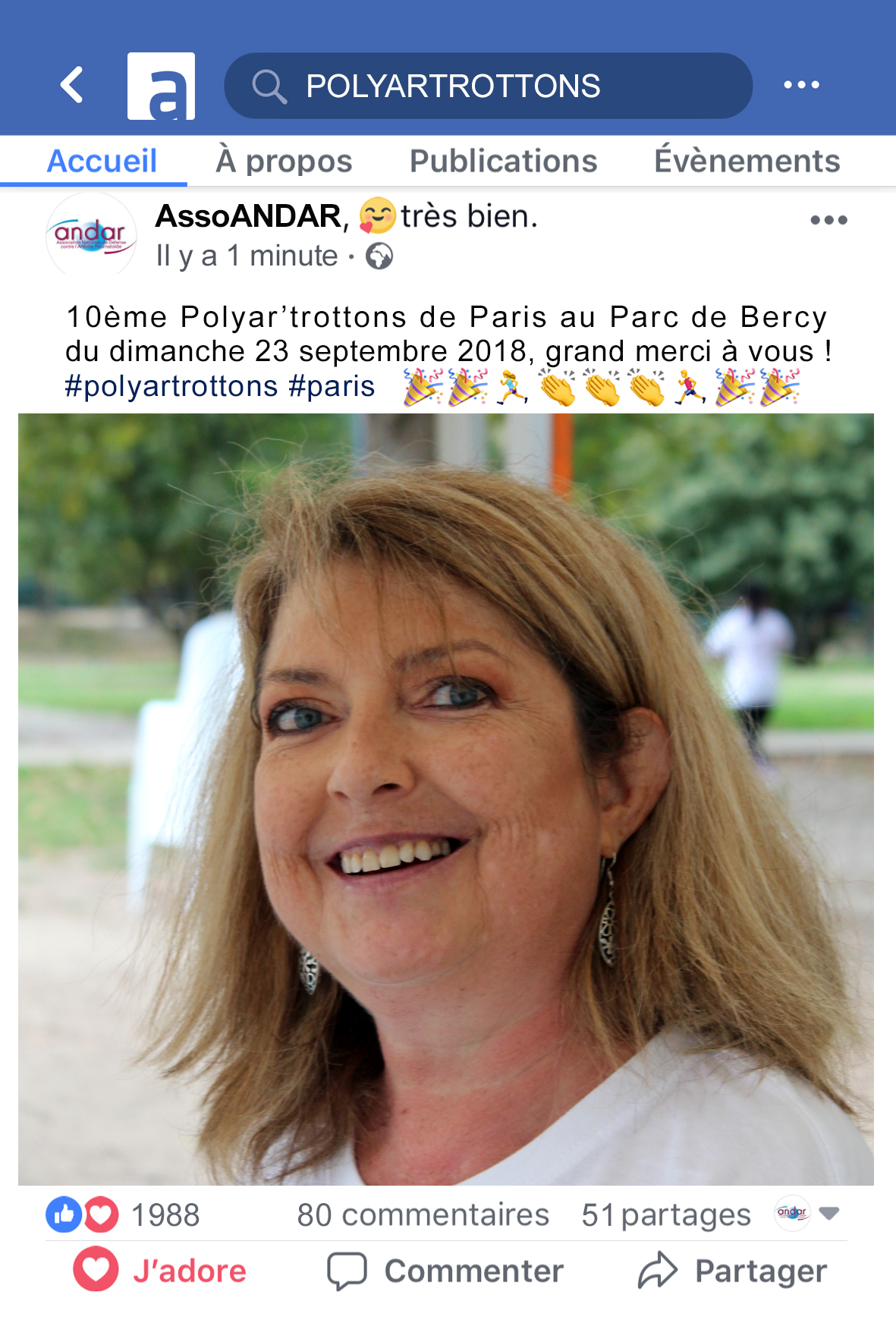Switch to the À propos tab
Screen dimensions: 896x1326
[284, 161]
